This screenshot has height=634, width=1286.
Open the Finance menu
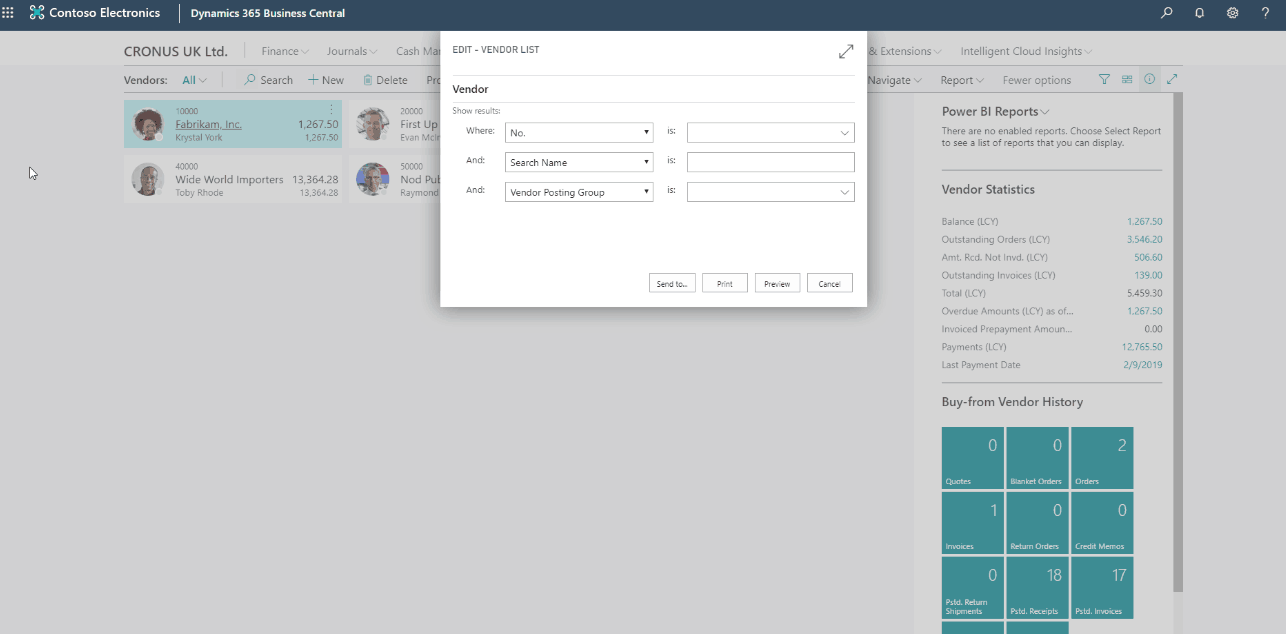(x=285, y=51)
